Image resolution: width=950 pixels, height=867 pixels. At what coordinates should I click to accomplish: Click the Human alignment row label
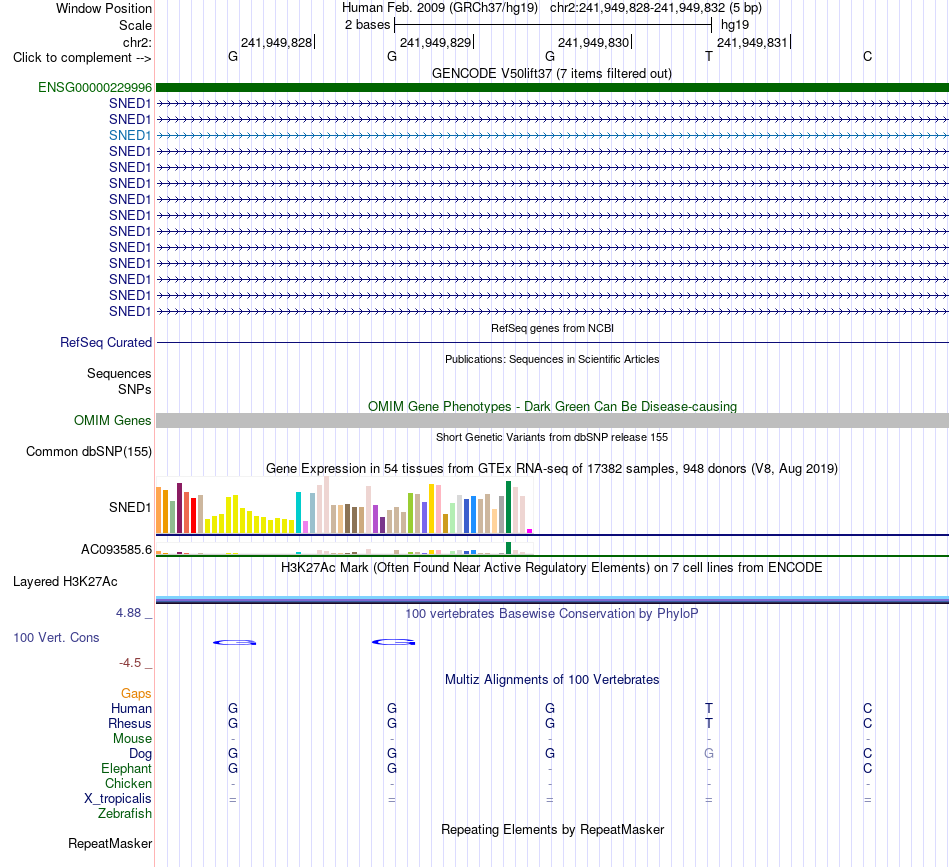[131, 708]
